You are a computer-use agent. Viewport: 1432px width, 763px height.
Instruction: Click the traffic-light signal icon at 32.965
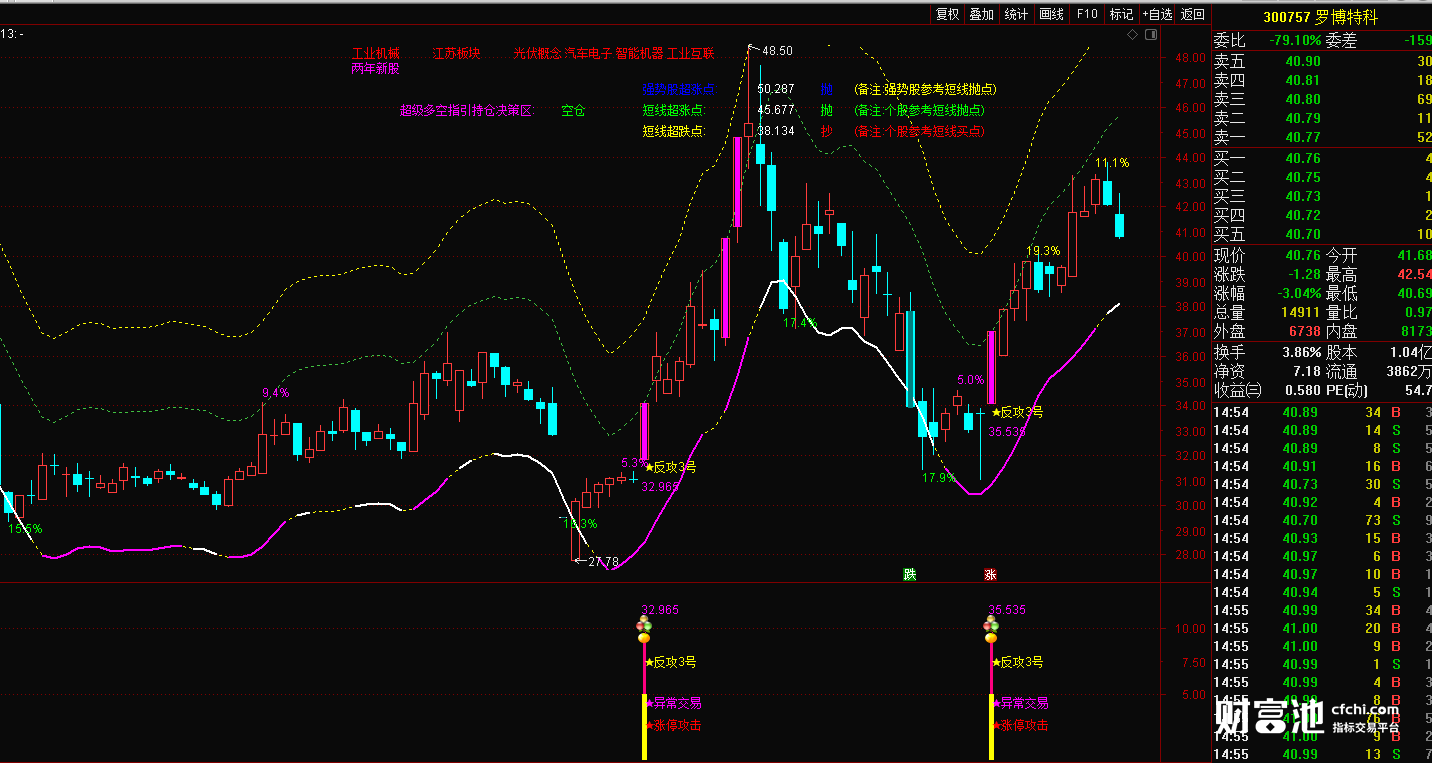click(644, 629)
